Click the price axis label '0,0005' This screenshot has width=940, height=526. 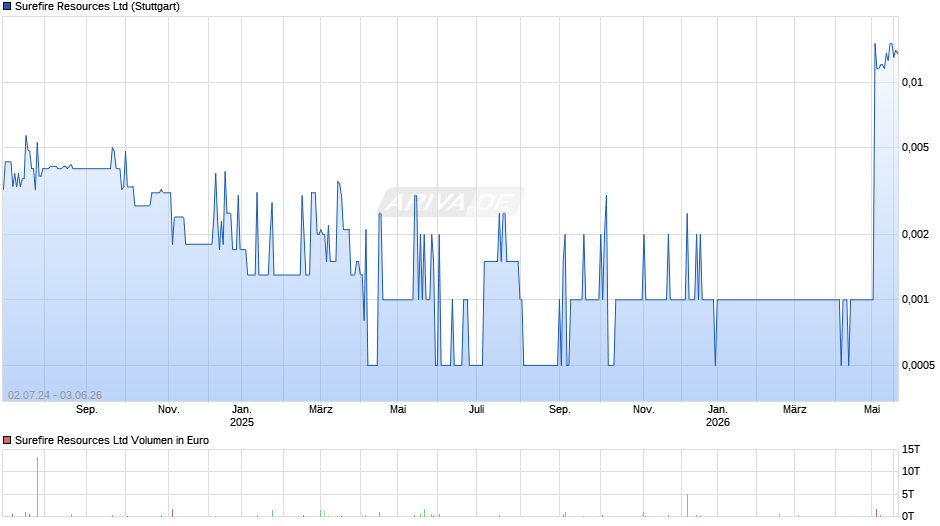click(x=918, y=365)
